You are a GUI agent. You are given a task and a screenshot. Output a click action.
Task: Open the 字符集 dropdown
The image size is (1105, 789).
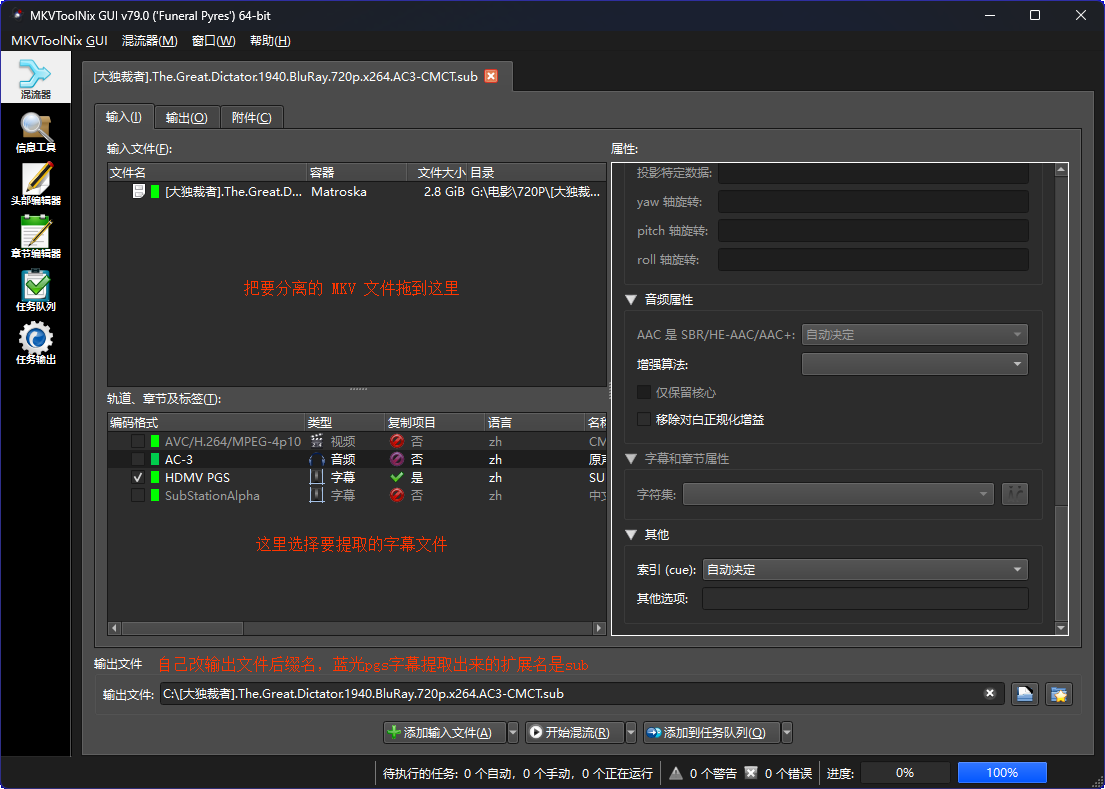[x=838, y=494]
